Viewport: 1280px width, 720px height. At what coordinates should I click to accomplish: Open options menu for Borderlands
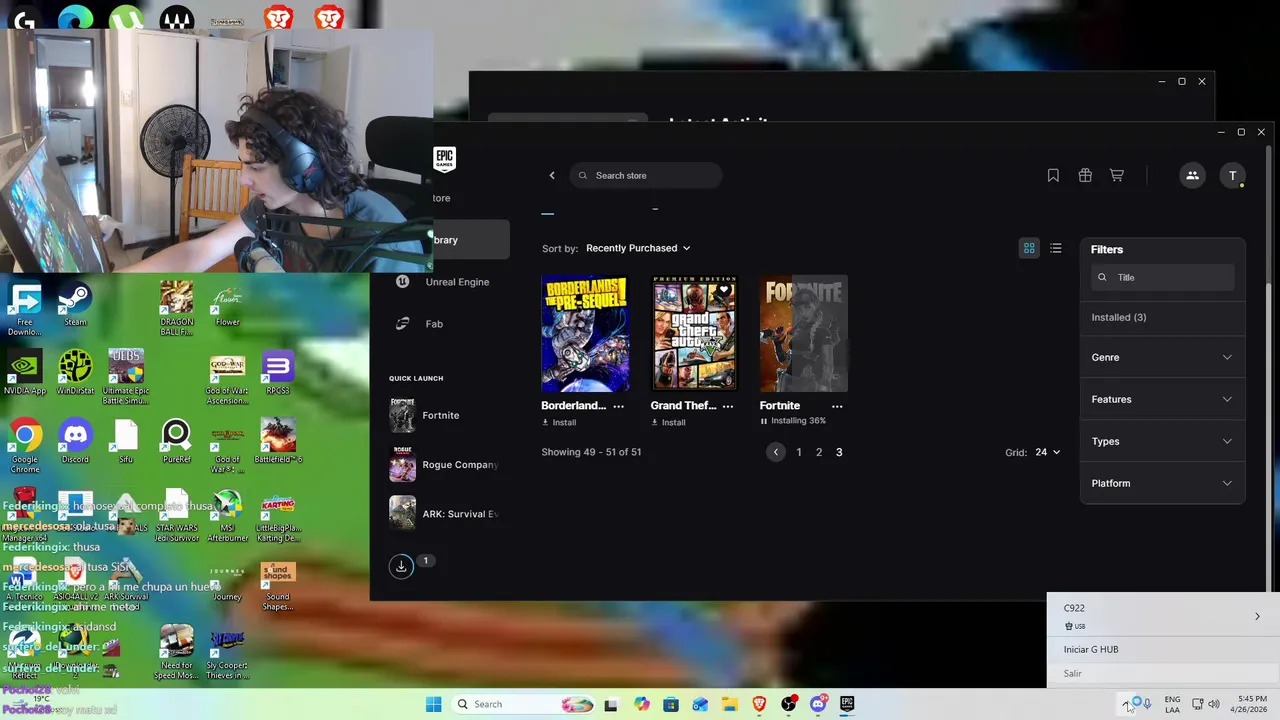618,406
